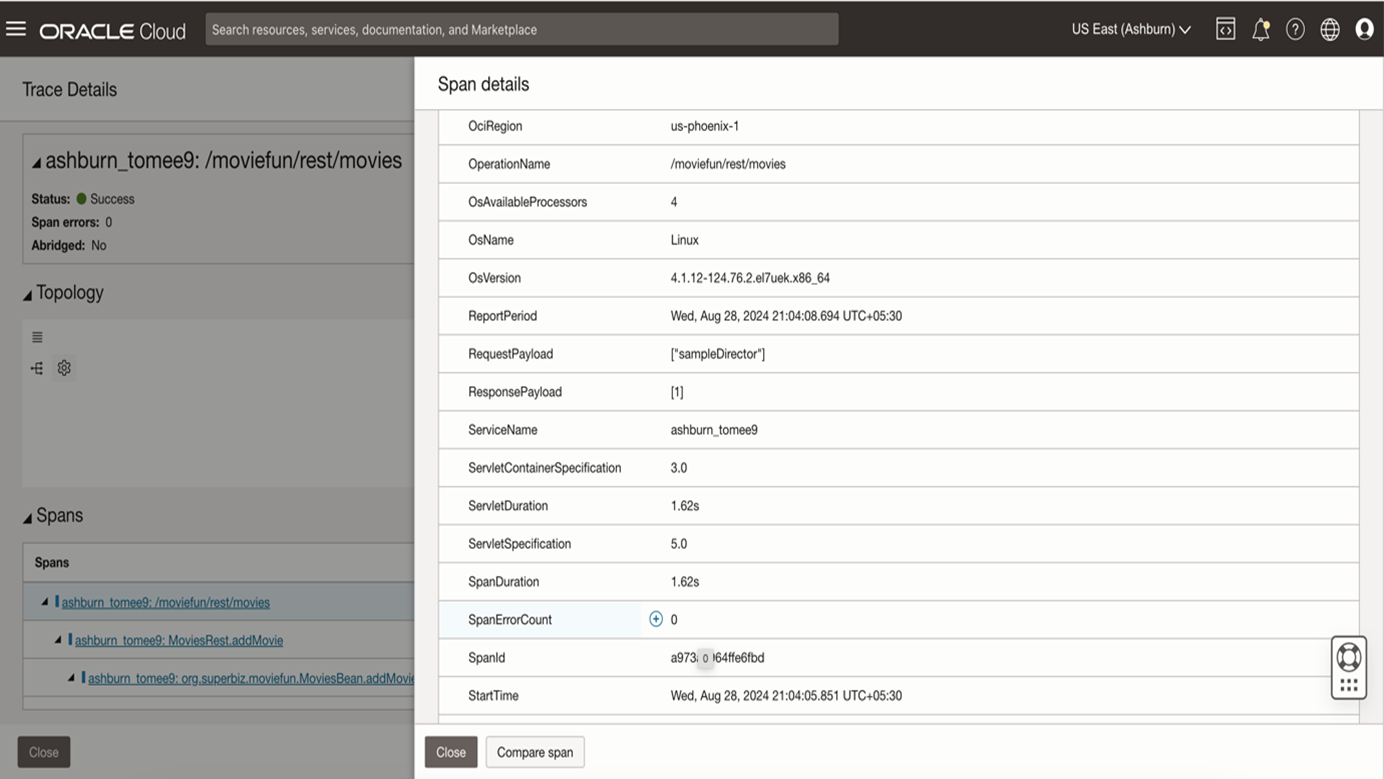The height and width of the screenshot is (779, 1384).
Task: Click the Compare span button
Action: coord(535,752)
